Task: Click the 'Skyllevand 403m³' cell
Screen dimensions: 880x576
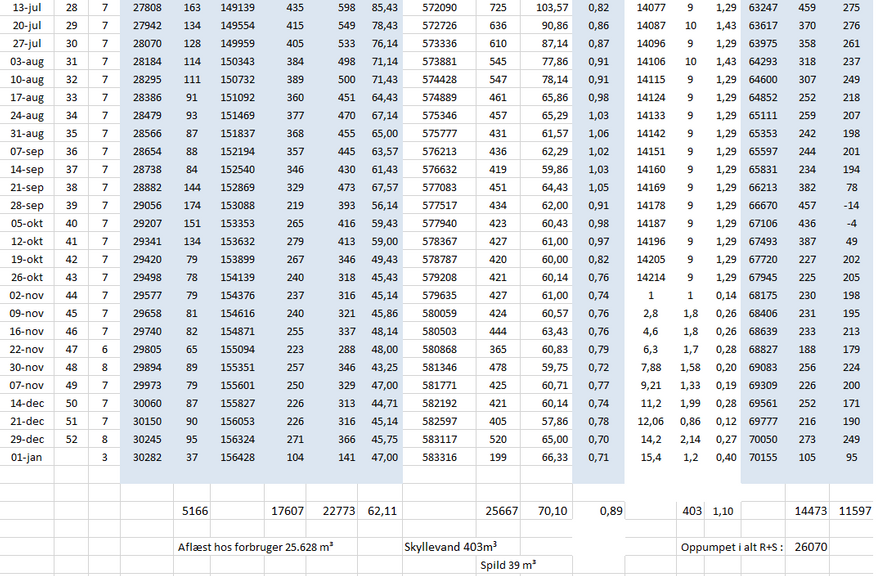Action: click(x=450, y=547)
